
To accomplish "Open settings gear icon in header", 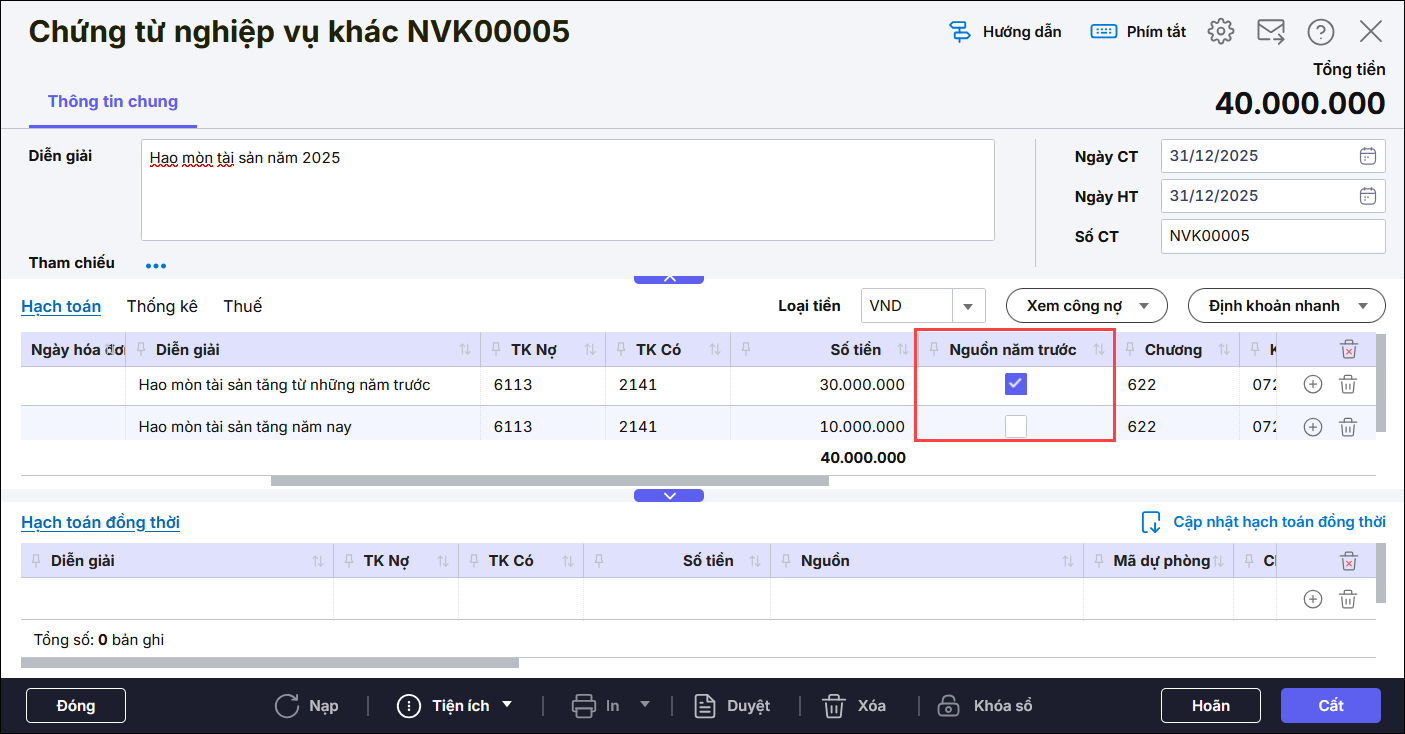I will point(1220,32).
